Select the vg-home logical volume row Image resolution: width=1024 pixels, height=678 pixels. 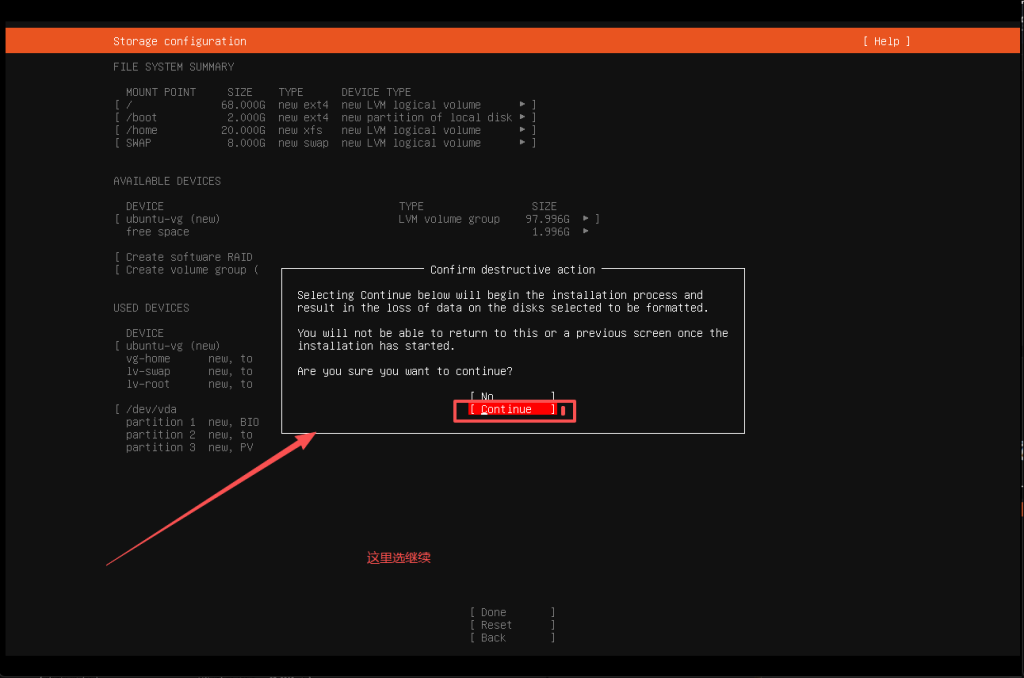(x=148, y=358)
